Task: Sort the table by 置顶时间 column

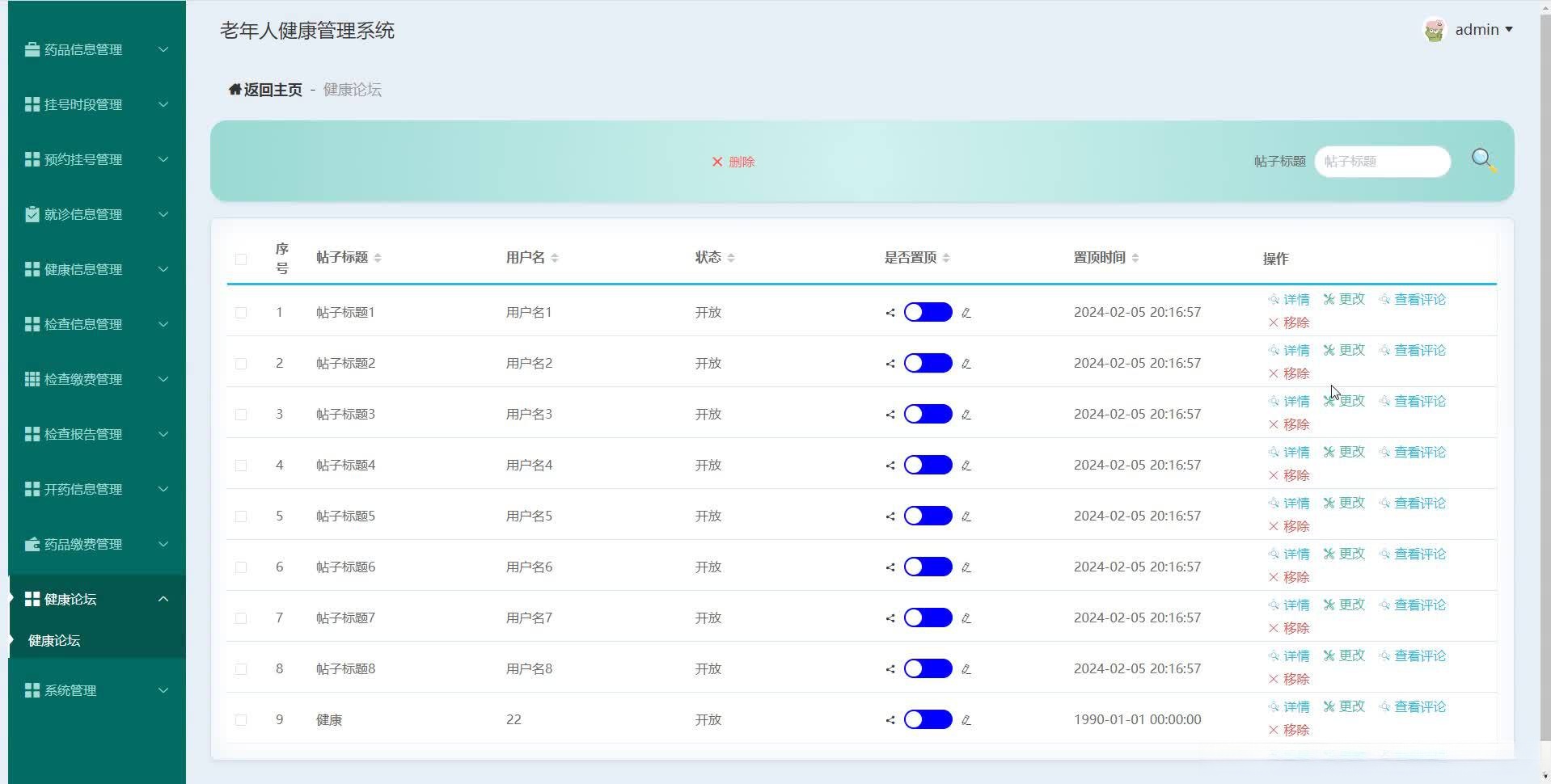Action: (x=1135, y=258)
